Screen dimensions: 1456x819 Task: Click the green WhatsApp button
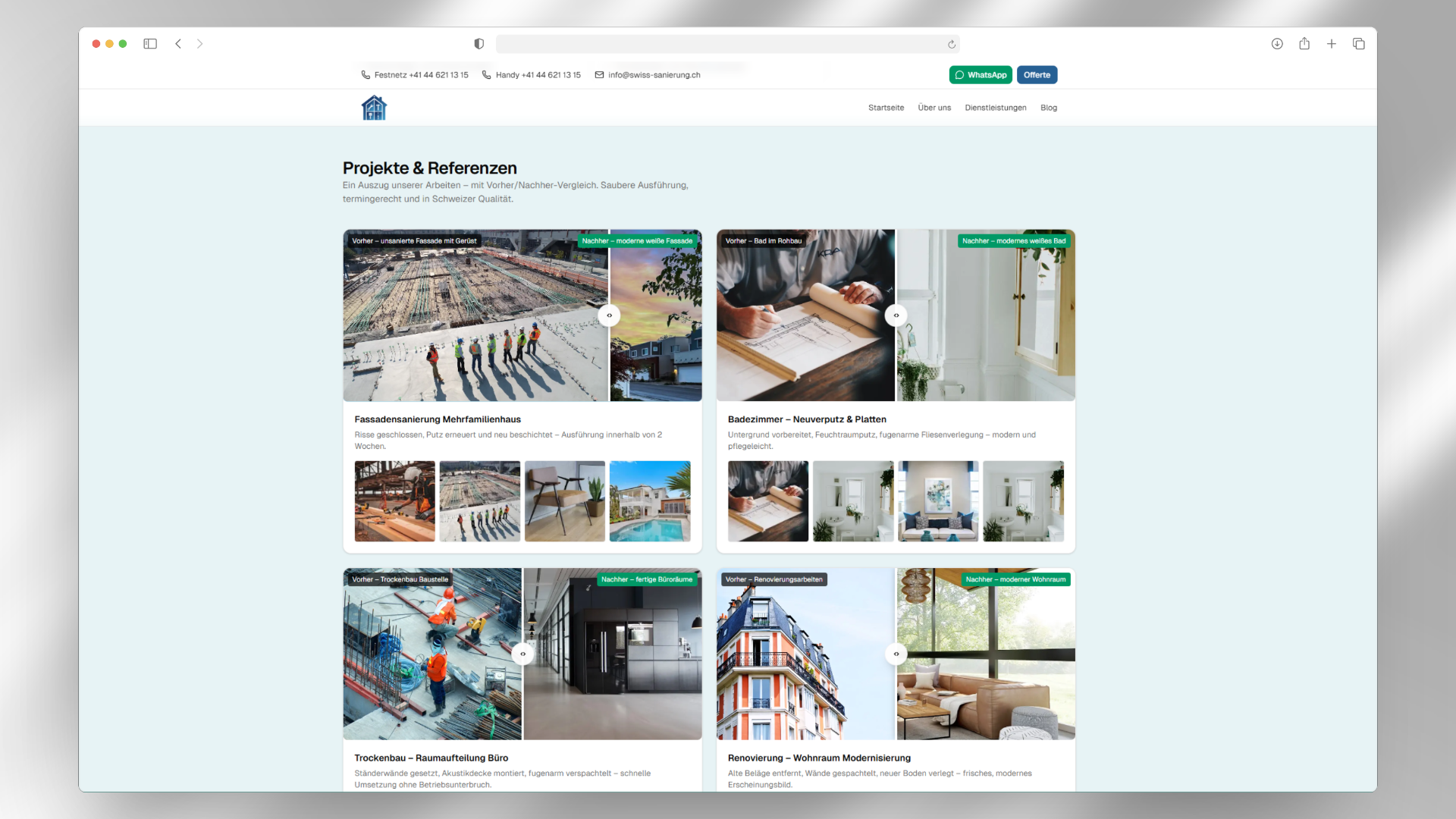click(981, 75)
